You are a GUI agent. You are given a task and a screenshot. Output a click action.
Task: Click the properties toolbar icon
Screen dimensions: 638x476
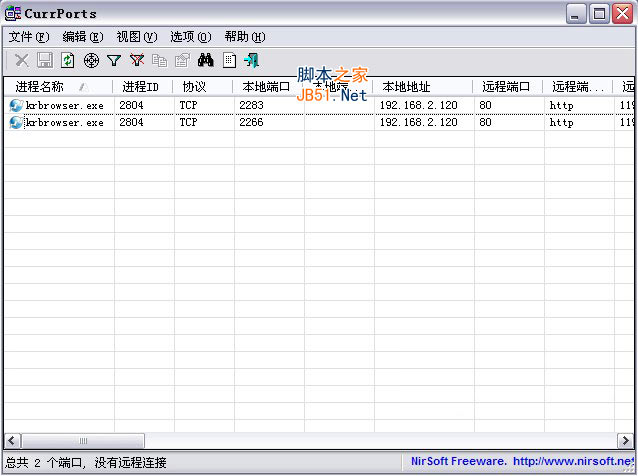pyautogui.click(x=182, y=61)
